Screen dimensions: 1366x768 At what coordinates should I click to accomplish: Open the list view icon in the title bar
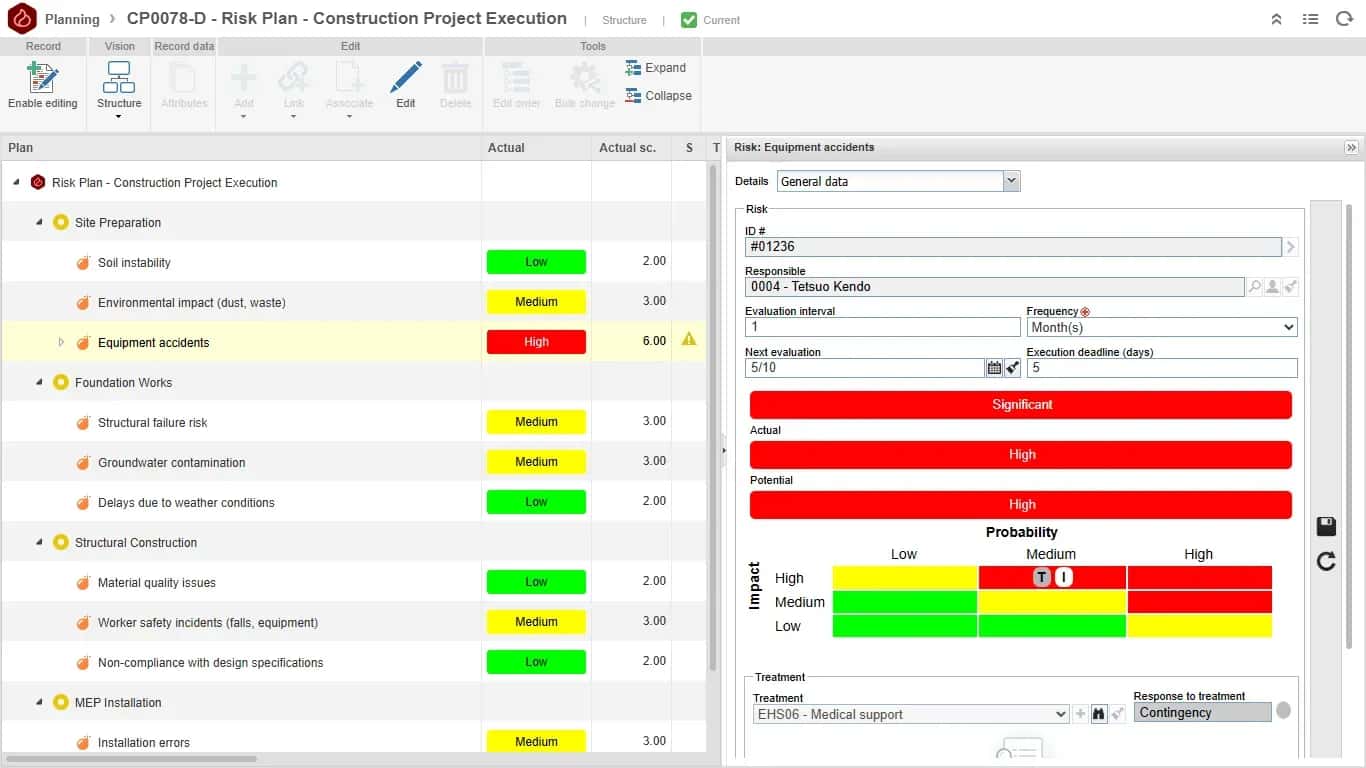click(x=1310, y=19)
